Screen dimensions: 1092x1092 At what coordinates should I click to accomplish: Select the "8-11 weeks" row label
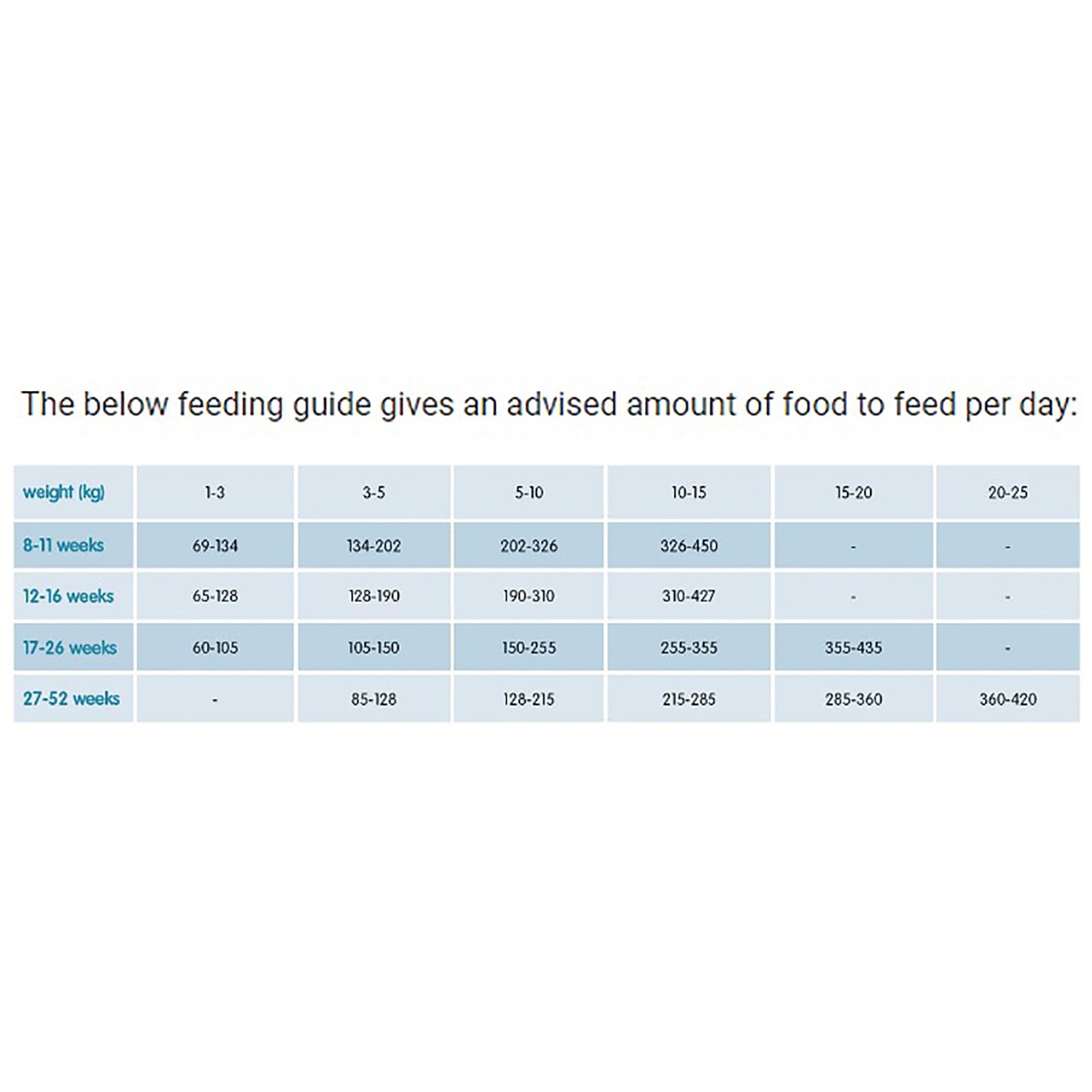click(63, 545)
